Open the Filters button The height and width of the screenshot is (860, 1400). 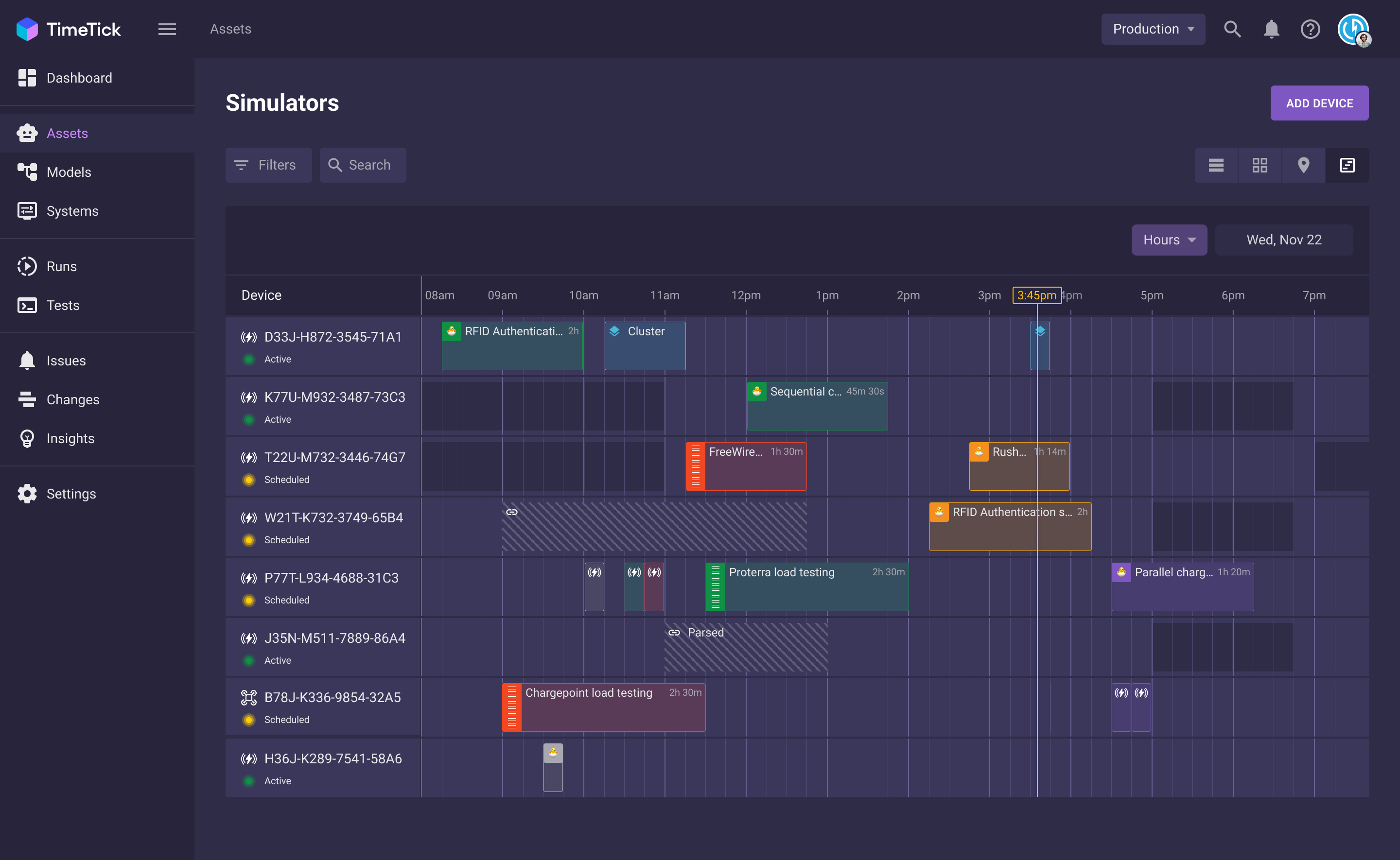(268, 165)
